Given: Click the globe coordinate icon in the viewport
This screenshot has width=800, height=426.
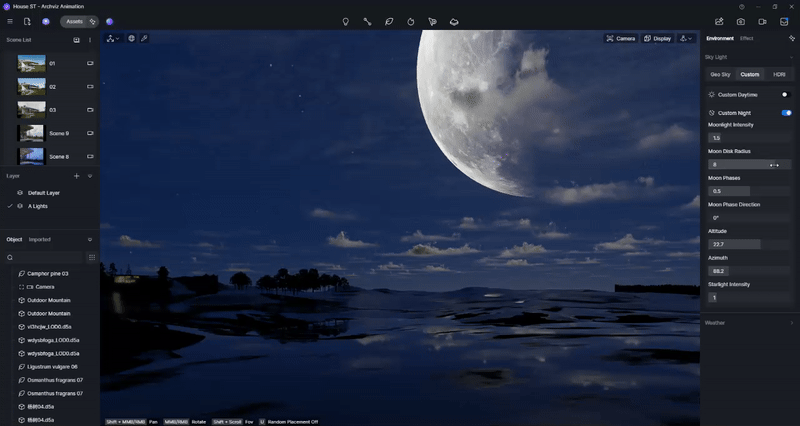Looking at the screenshot, I should 132,38.
